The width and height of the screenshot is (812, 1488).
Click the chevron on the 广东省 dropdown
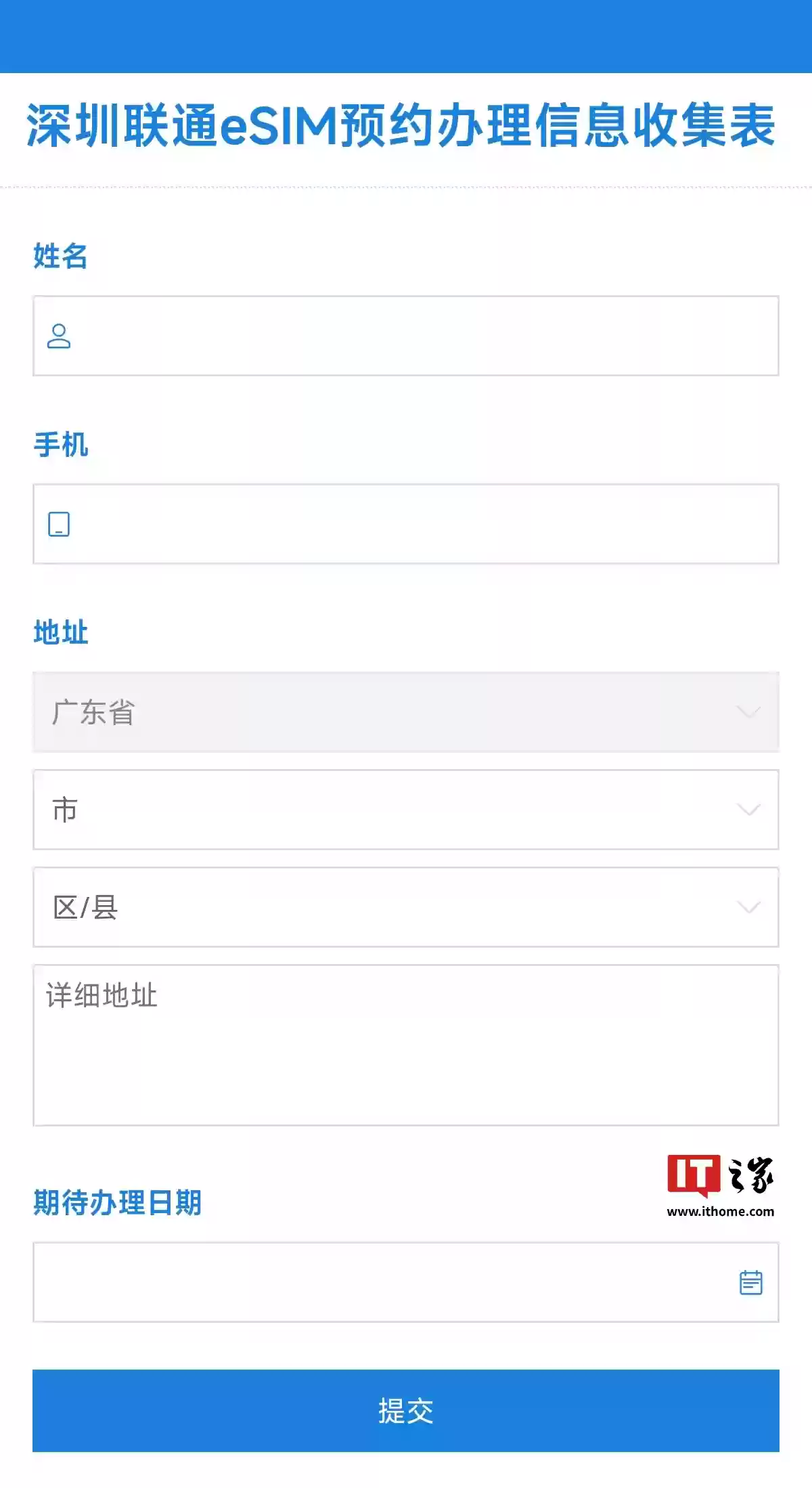[x=747, y=712]
